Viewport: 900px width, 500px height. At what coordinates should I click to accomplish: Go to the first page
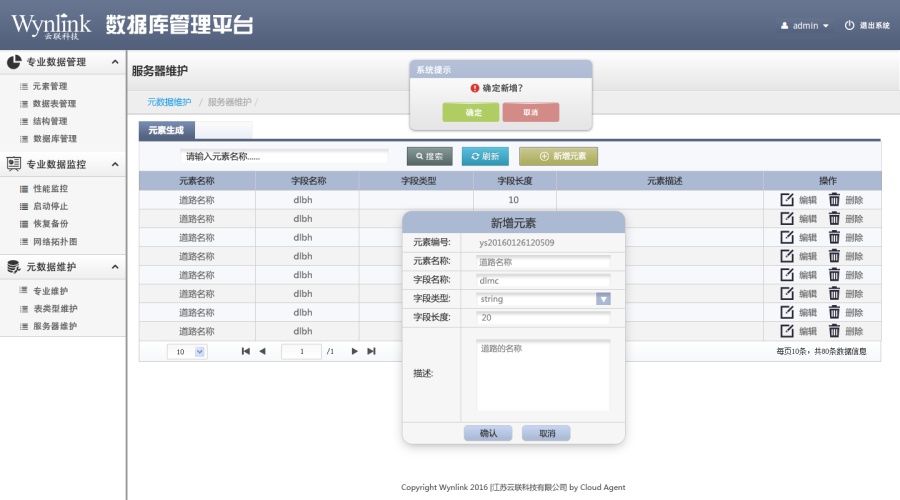click(x=246, y=351)
